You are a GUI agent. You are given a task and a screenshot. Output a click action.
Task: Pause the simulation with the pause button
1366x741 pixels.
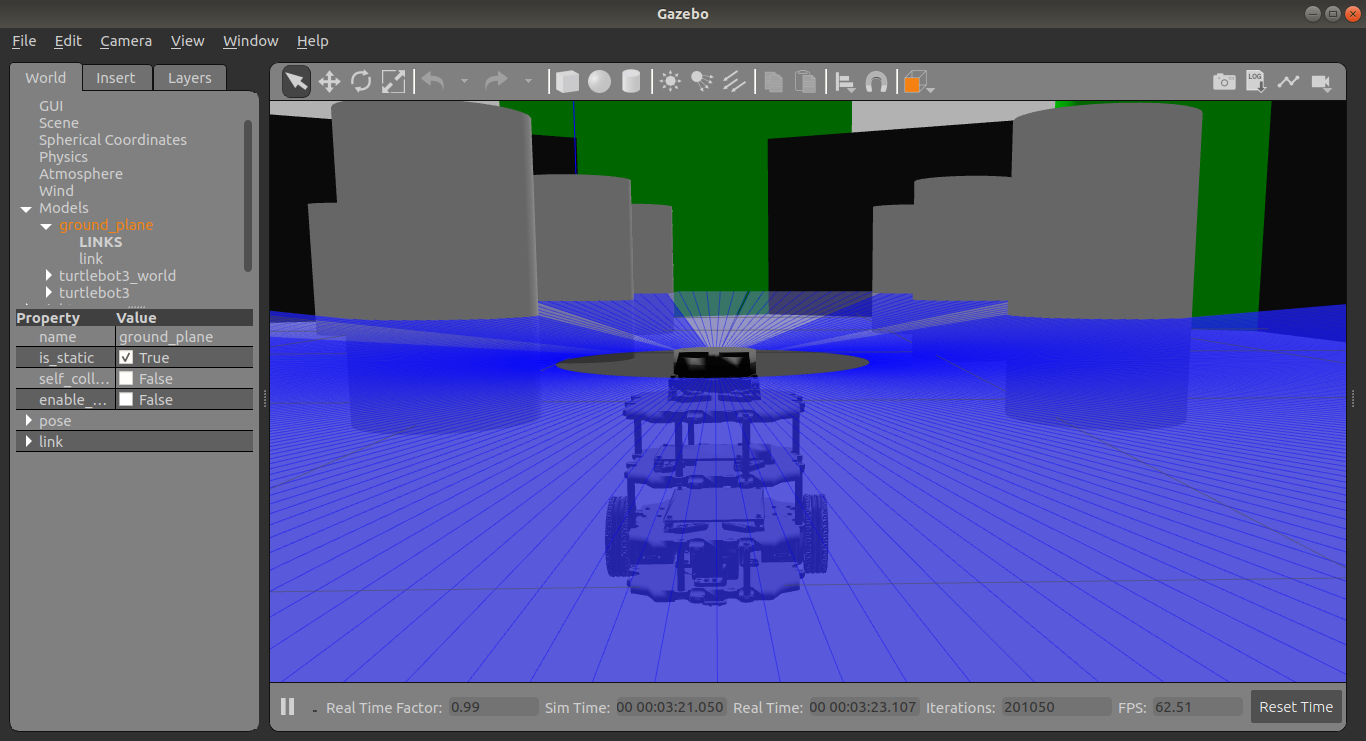[x=287, y=707]
